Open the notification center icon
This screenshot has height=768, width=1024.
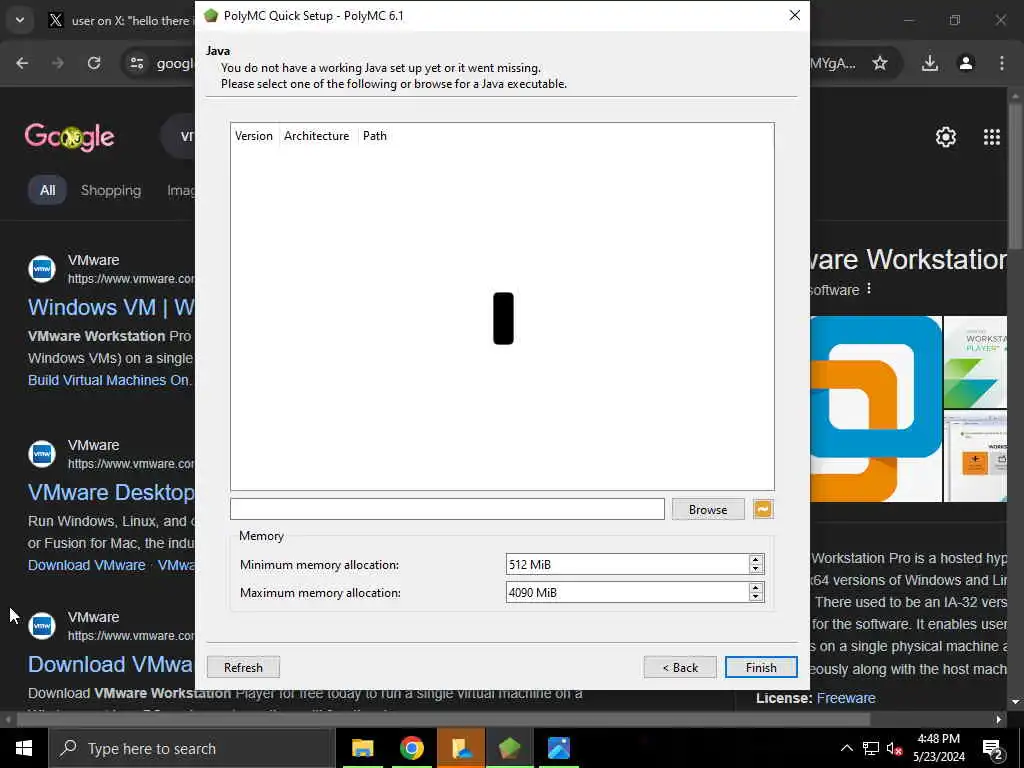pyautogui.click(x=992, y=748)
